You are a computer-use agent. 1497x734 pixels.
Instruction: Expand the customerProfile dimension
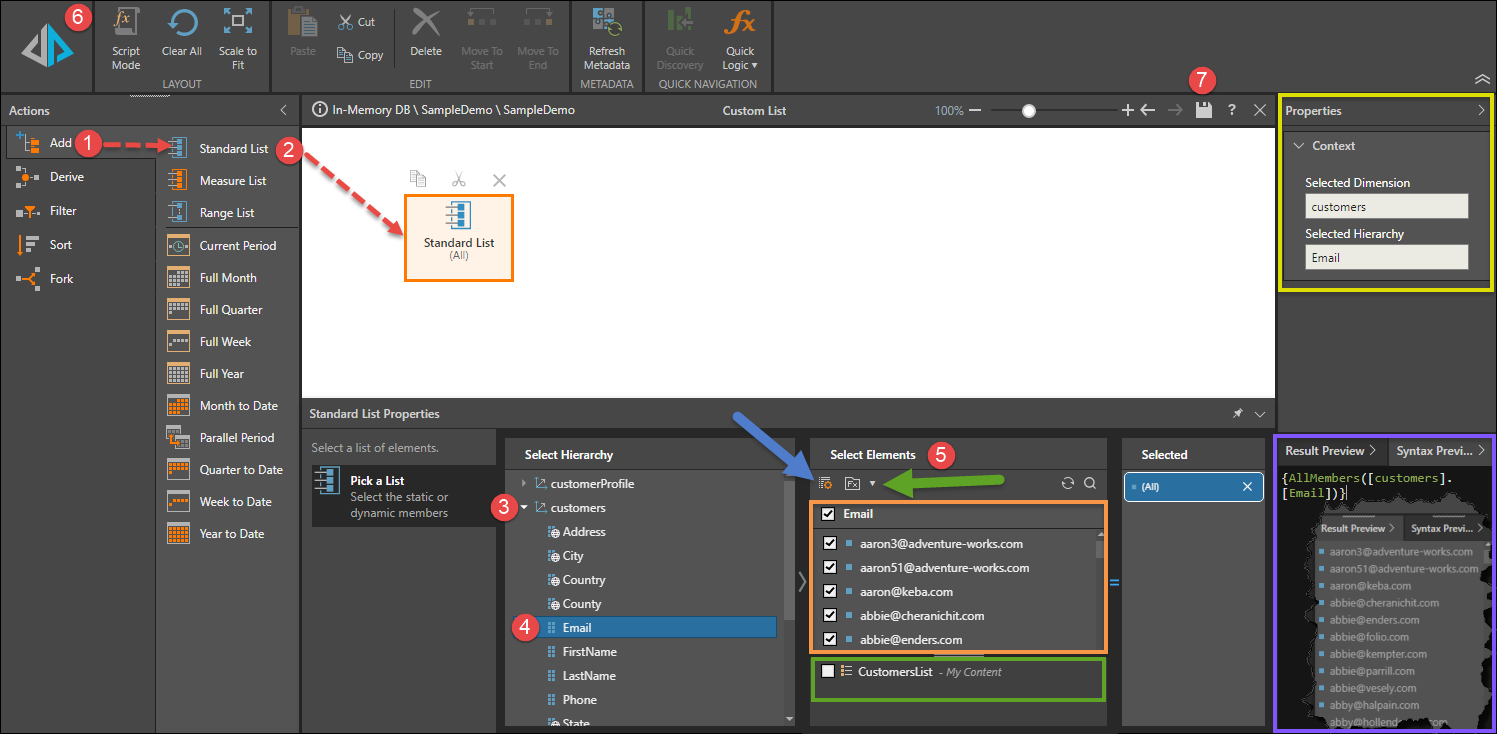coord(524,484)
